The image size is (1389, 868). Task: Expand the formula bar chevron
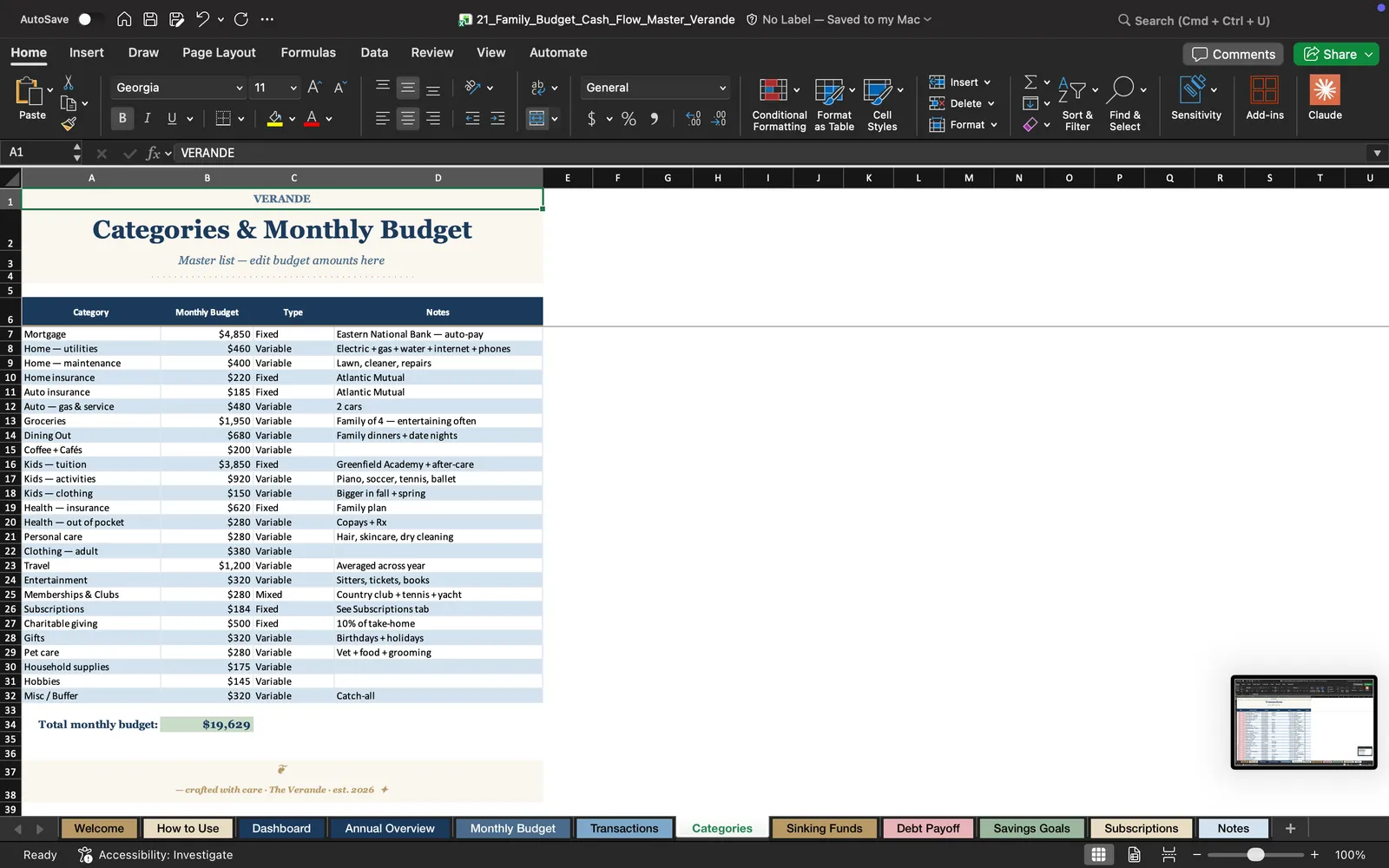[1377, 153]
